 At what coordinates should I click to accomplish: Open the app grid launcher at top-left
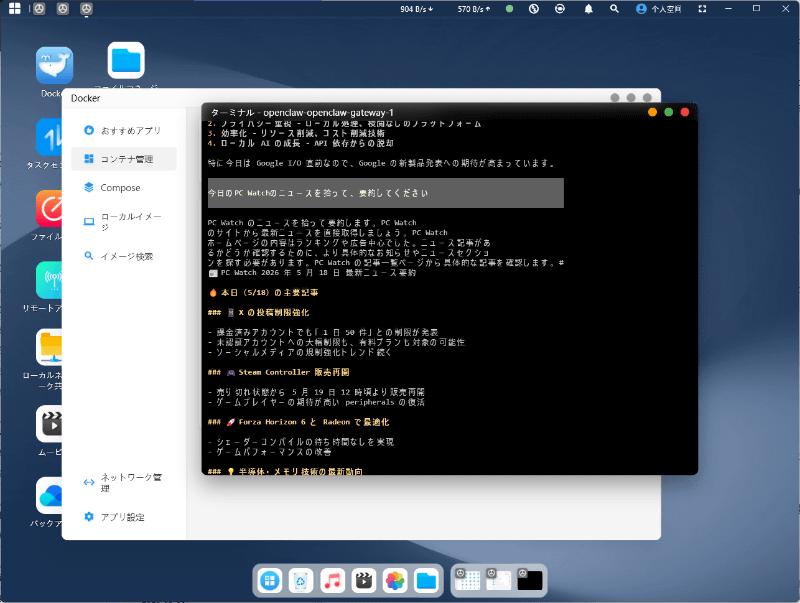(15, 9)
